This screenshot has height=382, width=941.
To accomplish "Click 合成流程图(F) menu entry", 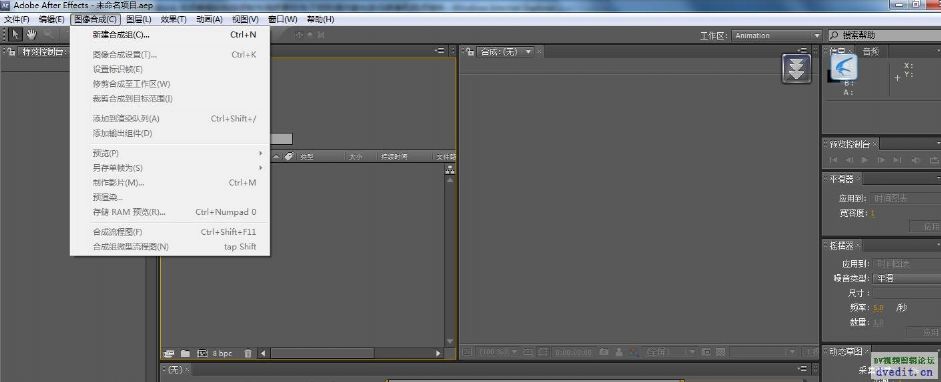I will click(x=170, y=231).
